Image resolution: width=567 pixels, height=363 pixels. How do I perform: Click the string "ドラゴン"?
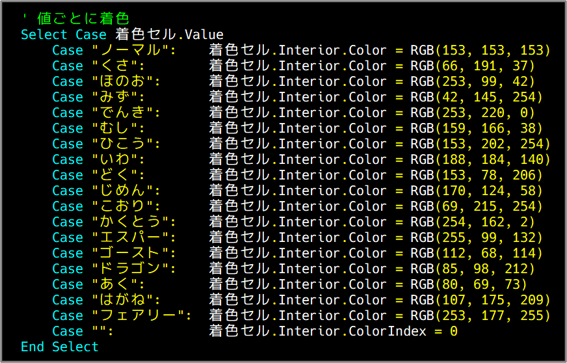point(130,269)
